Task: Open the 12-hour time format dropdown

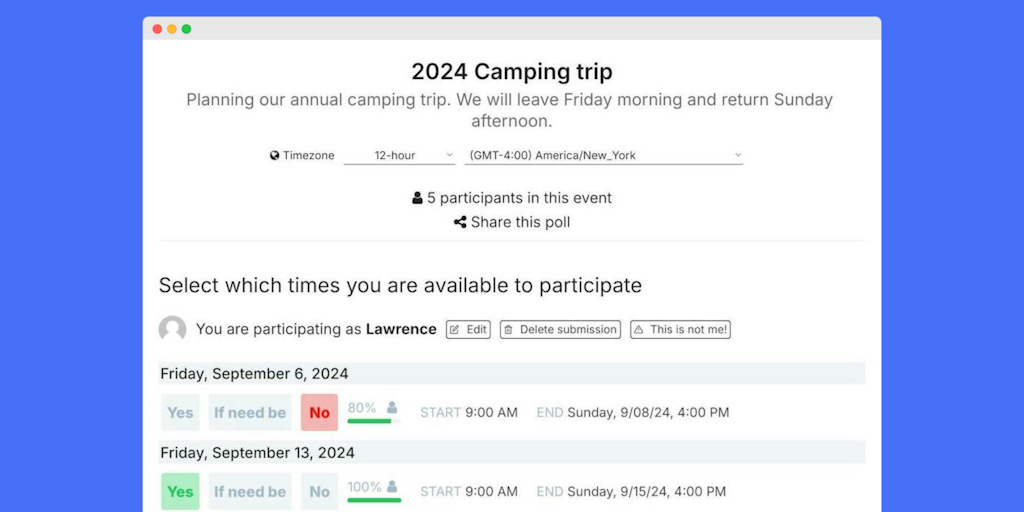Action: click(399, 155)
